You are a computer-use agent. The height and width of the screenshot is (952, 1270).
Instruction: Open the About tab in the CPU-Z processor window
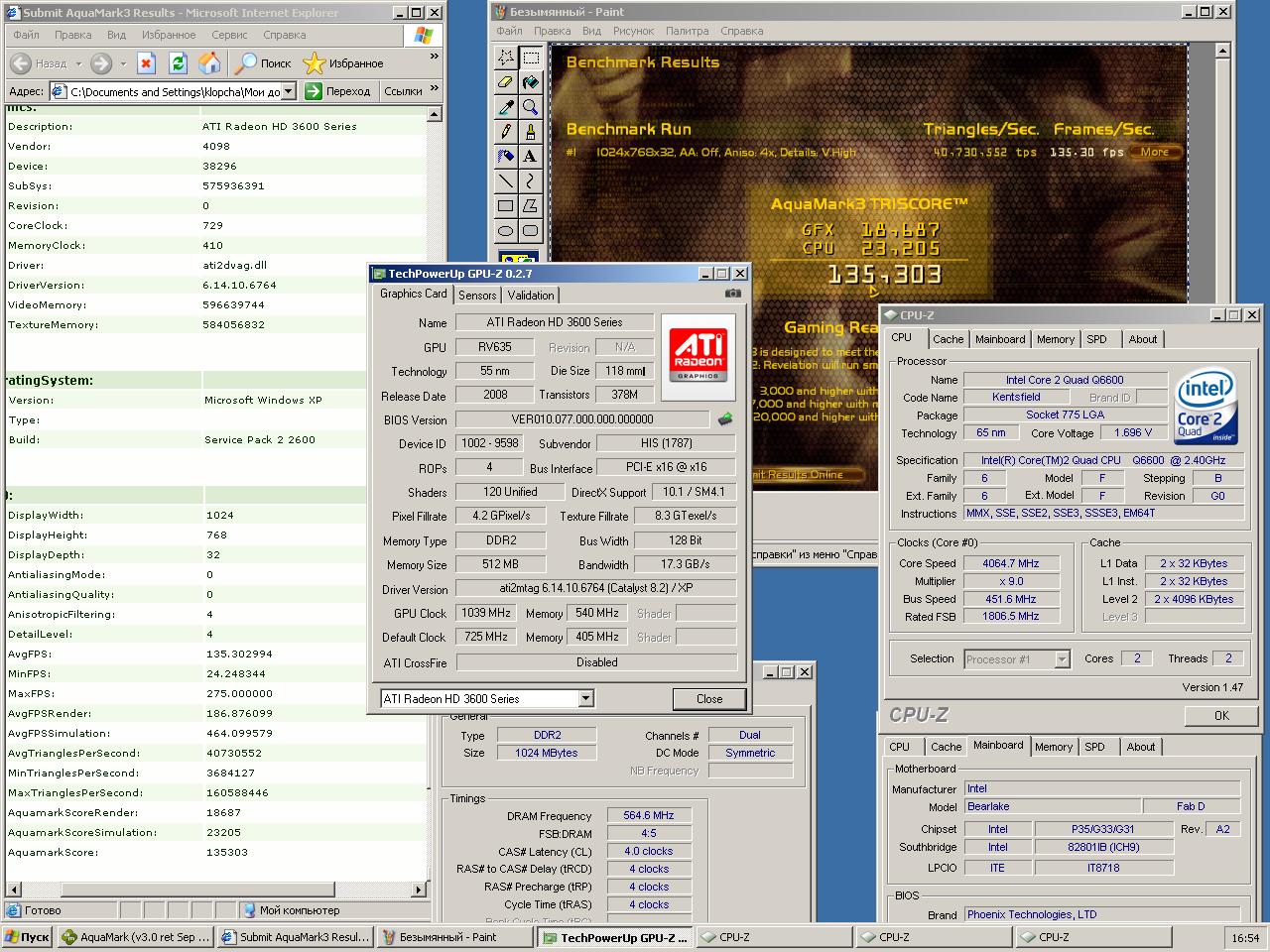(1143, 339)
